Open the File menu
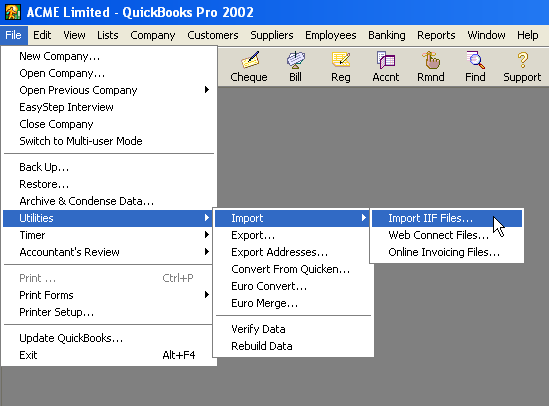Screen dimensions: 549x406 [14, 35]
